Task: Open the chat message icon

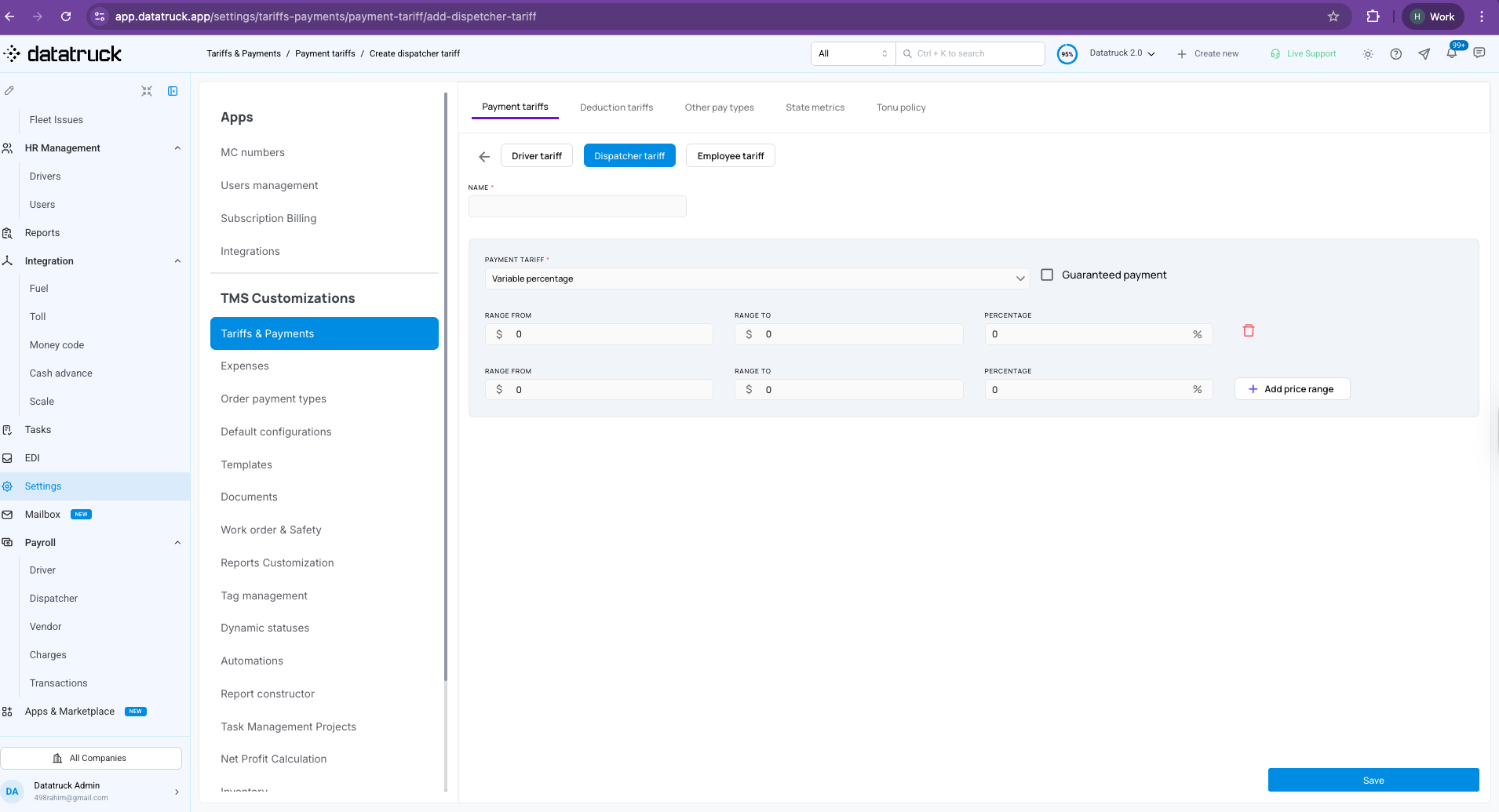Action: coord(1479,53)
